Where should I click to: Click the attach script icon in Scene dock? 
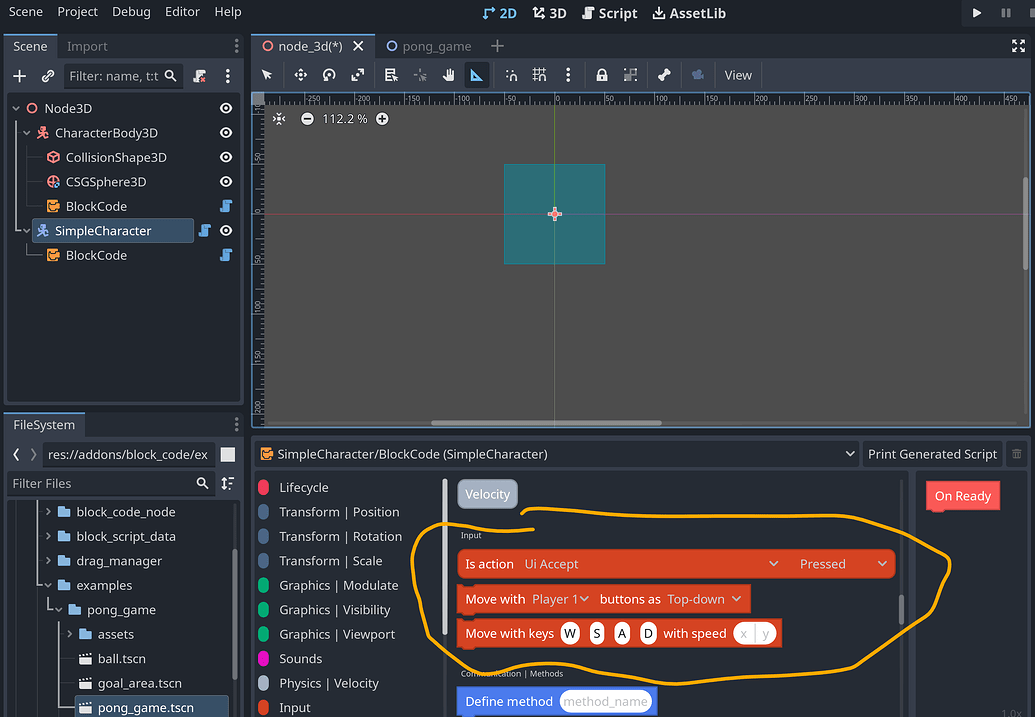(x=199, y=76)
